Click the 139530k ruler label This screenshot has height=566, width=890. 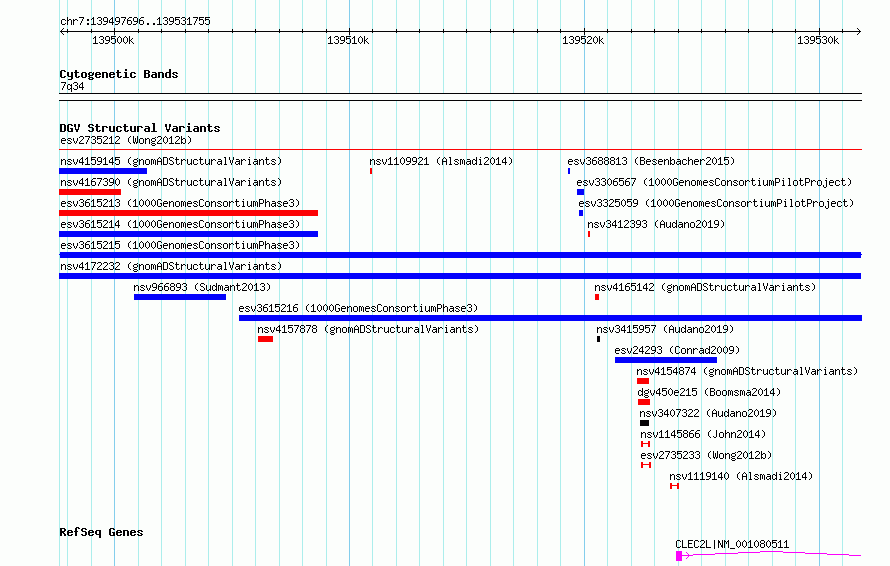818,40
